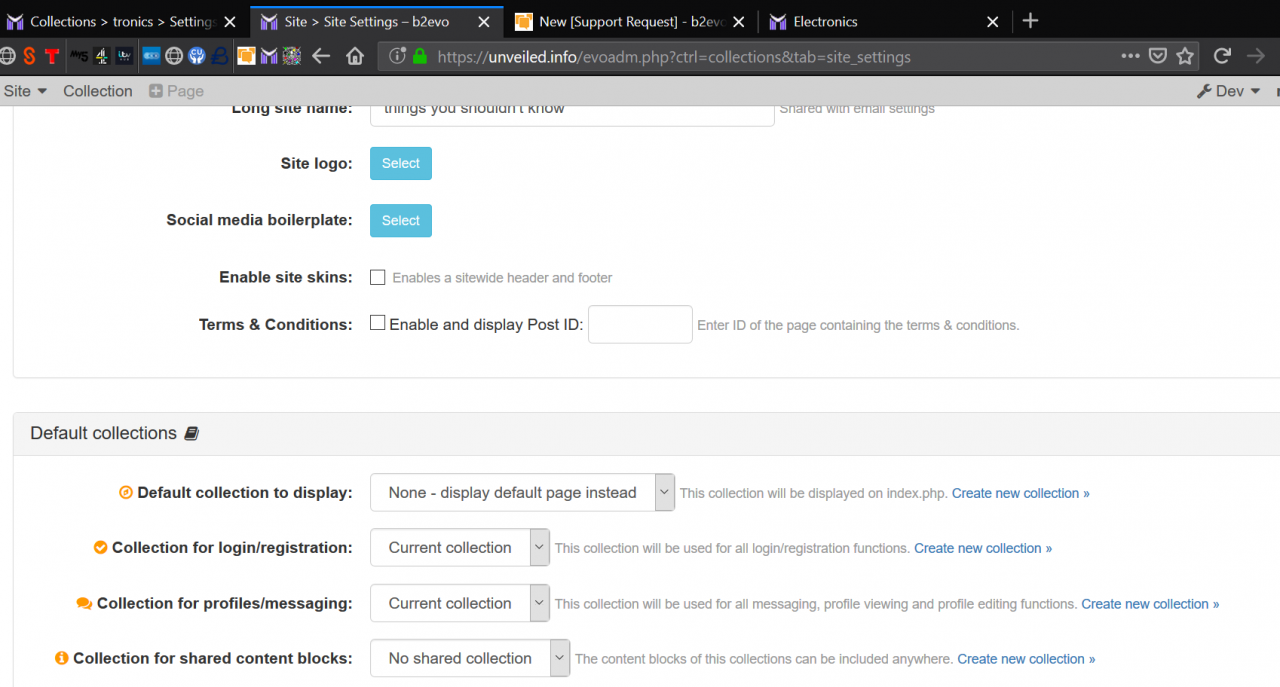Image resolution: width=1280 pixels, height=687 pixels.
Task: Reload the page with the refresh icon
Action: point(1222,56)
